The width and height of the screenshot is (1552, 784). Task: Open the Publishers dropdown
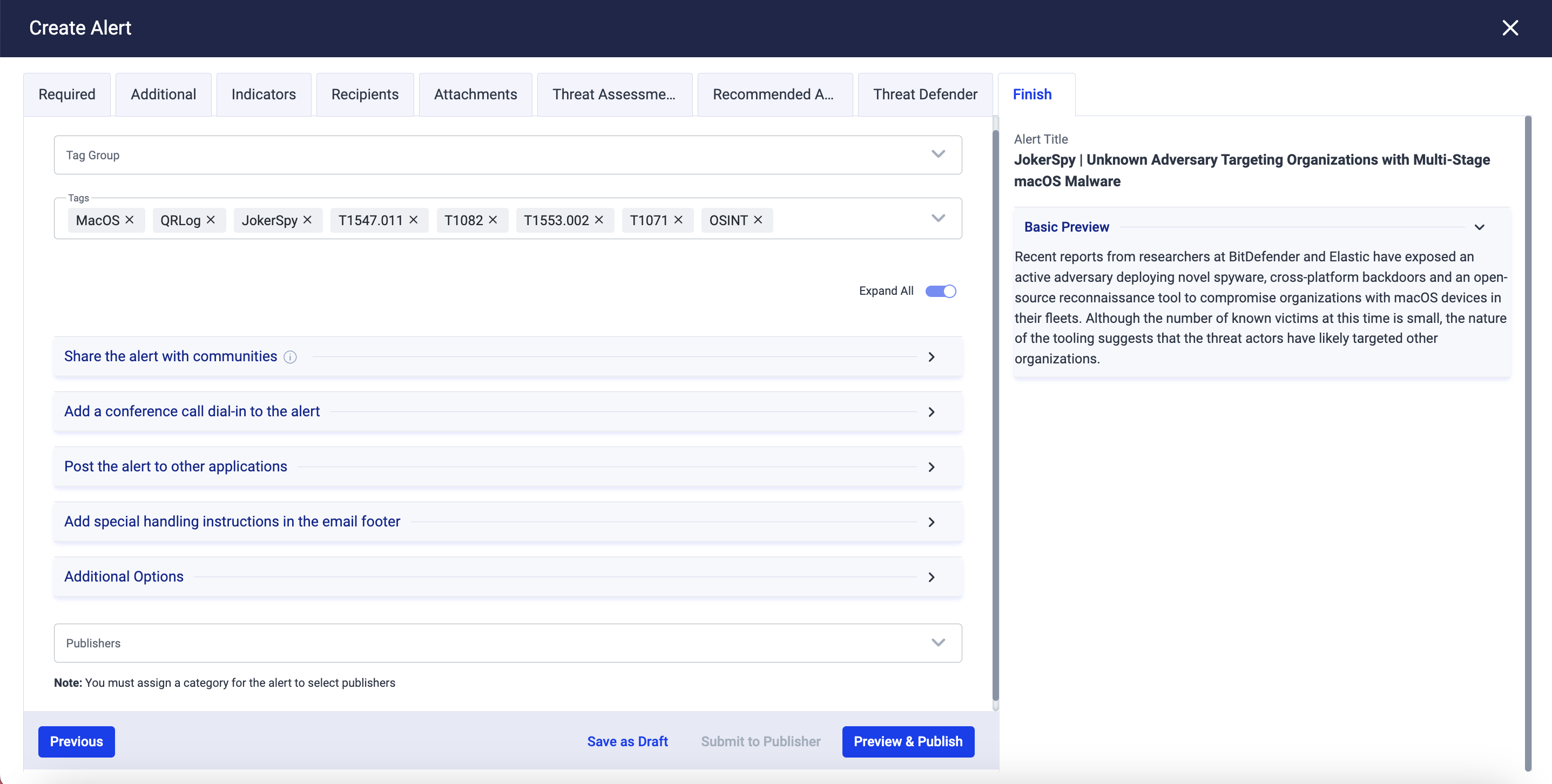point(938,643)
